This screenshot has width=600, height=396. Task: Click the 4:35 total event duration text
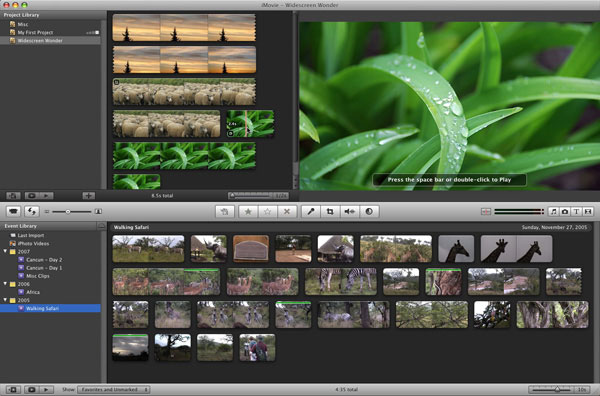click(346, 389)
